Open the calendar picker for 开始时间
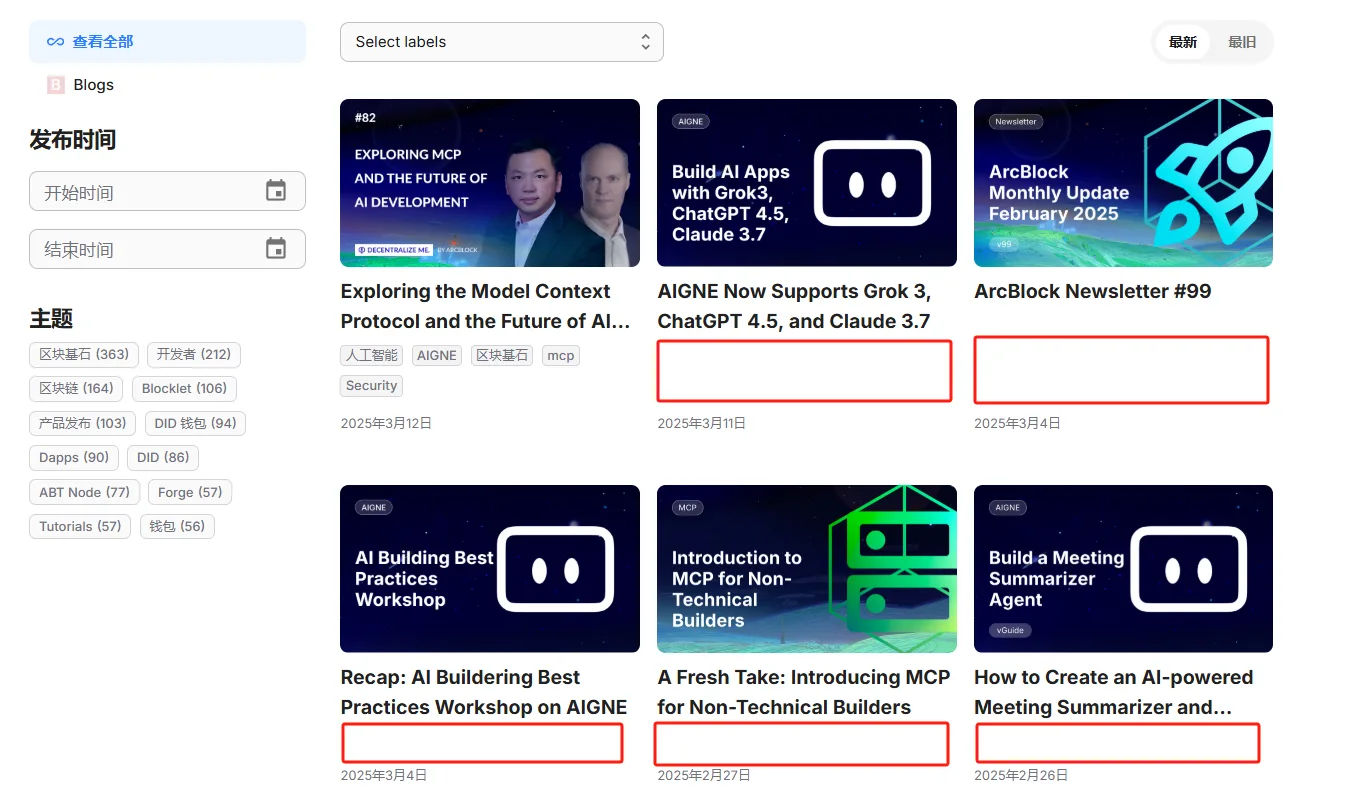 point(276,191)
